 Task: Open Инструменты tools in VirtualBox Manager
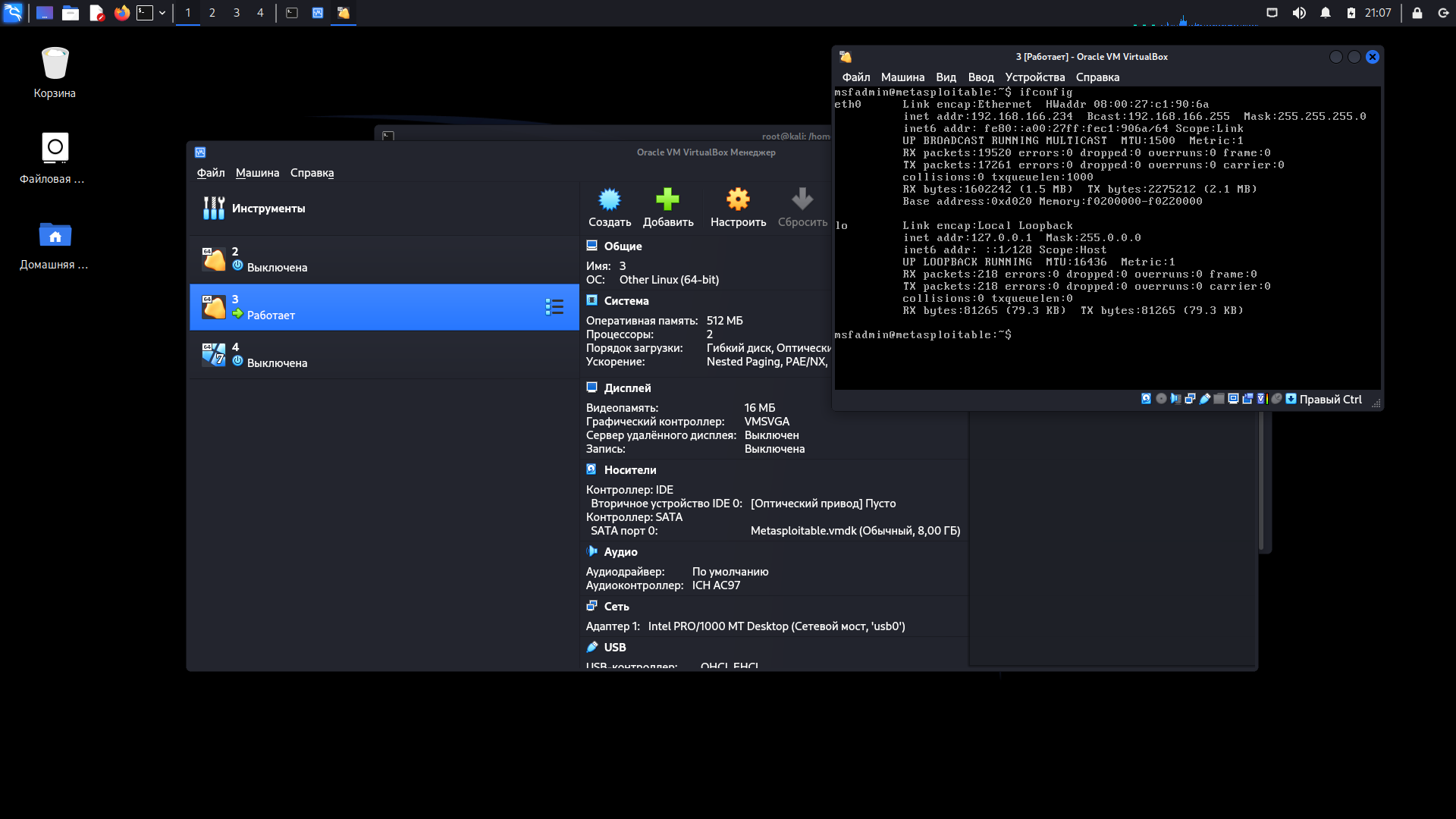[x=384, y=209]
